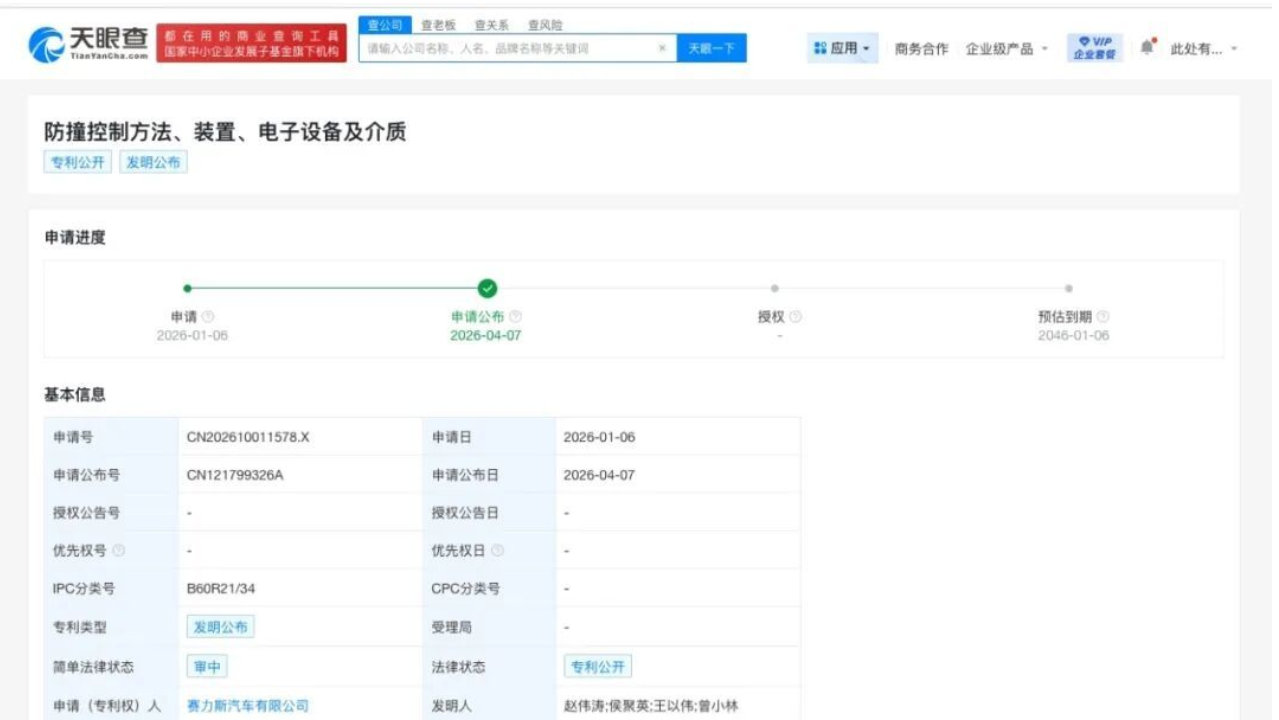Expand 企业级产品 dropdown
Image resolution: width=1279 pixels, height=720 pixels.
tap(1007, 48)
